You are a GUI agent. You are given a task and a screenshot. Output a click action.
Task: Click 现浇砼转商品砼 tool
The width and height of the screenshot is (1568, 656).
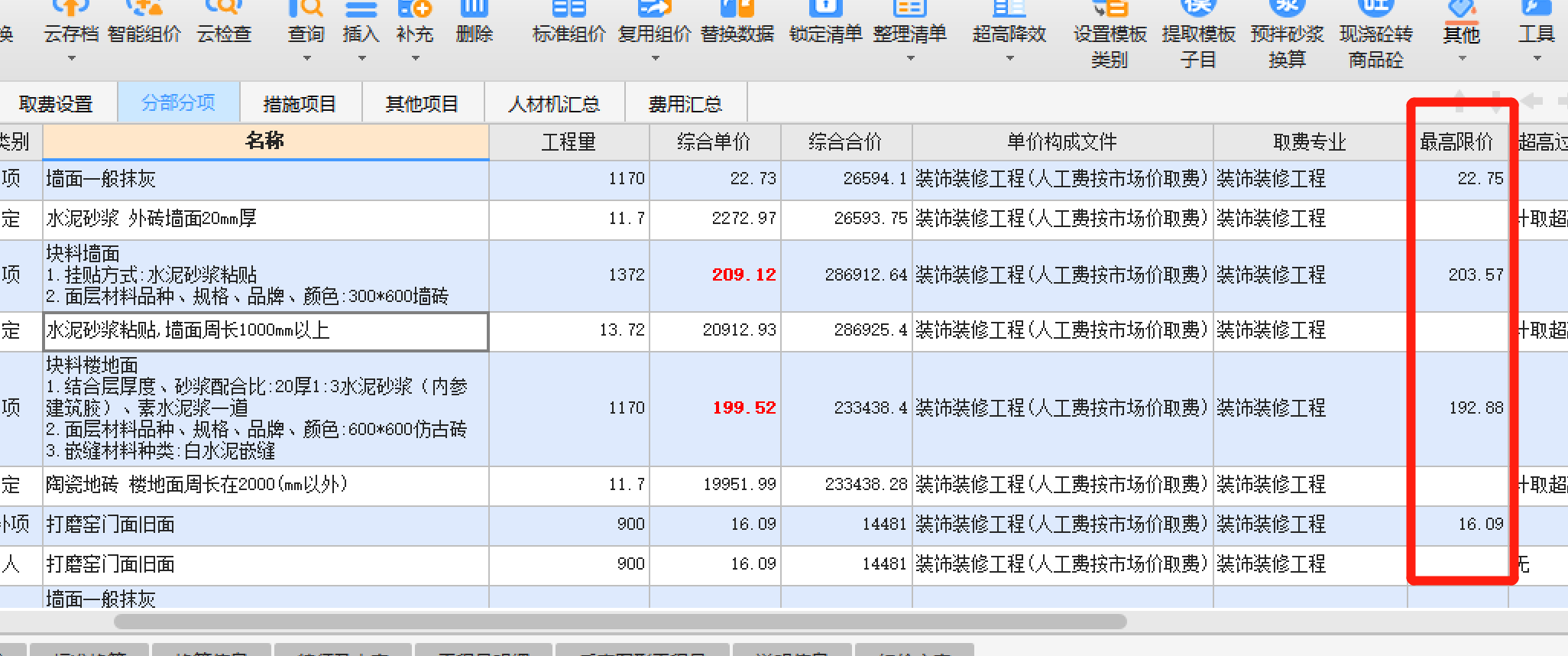(x=1375, y=34)
